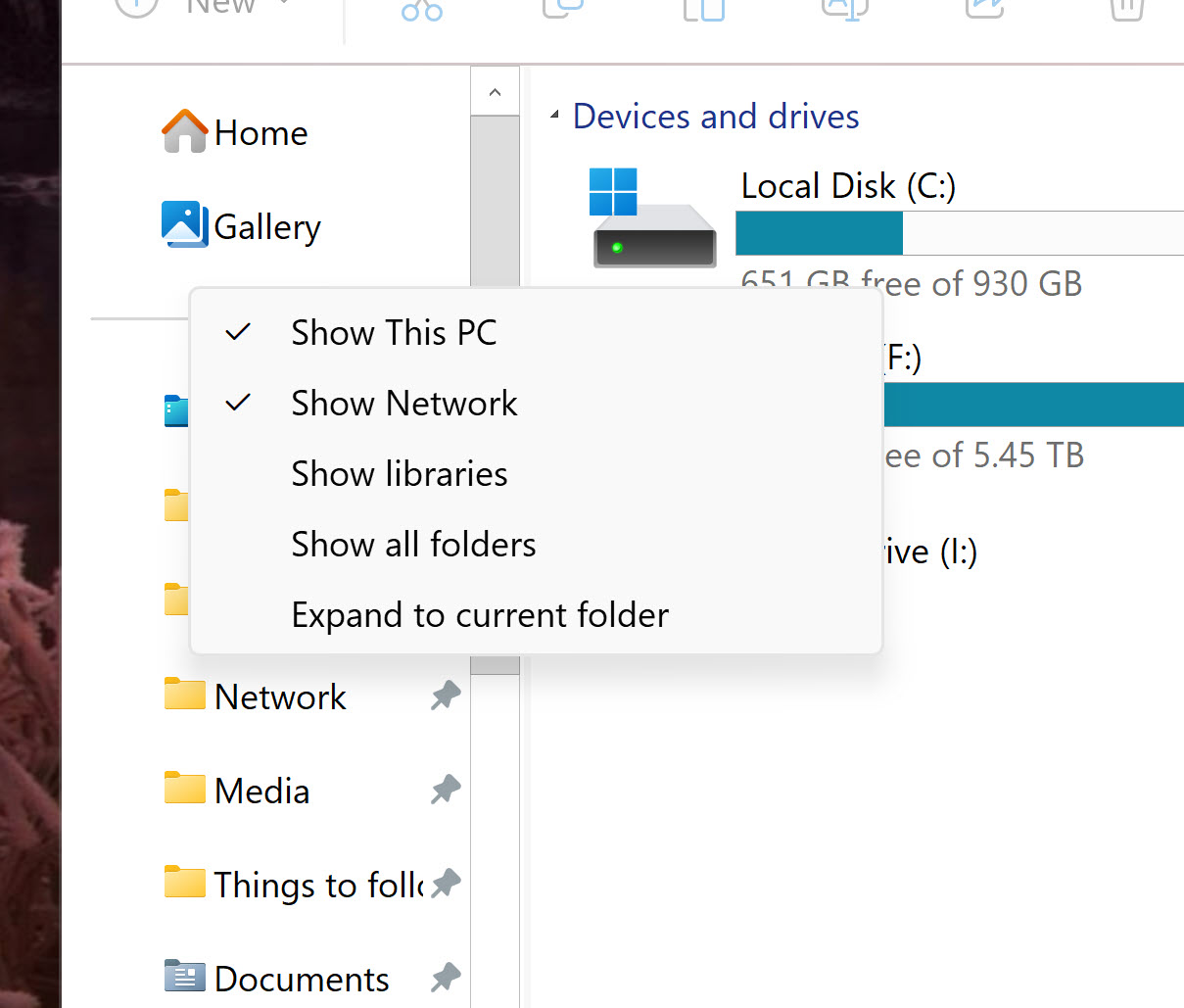
Task: Click the Cut scissors icon in the toolbar
Action: point(421,10)
